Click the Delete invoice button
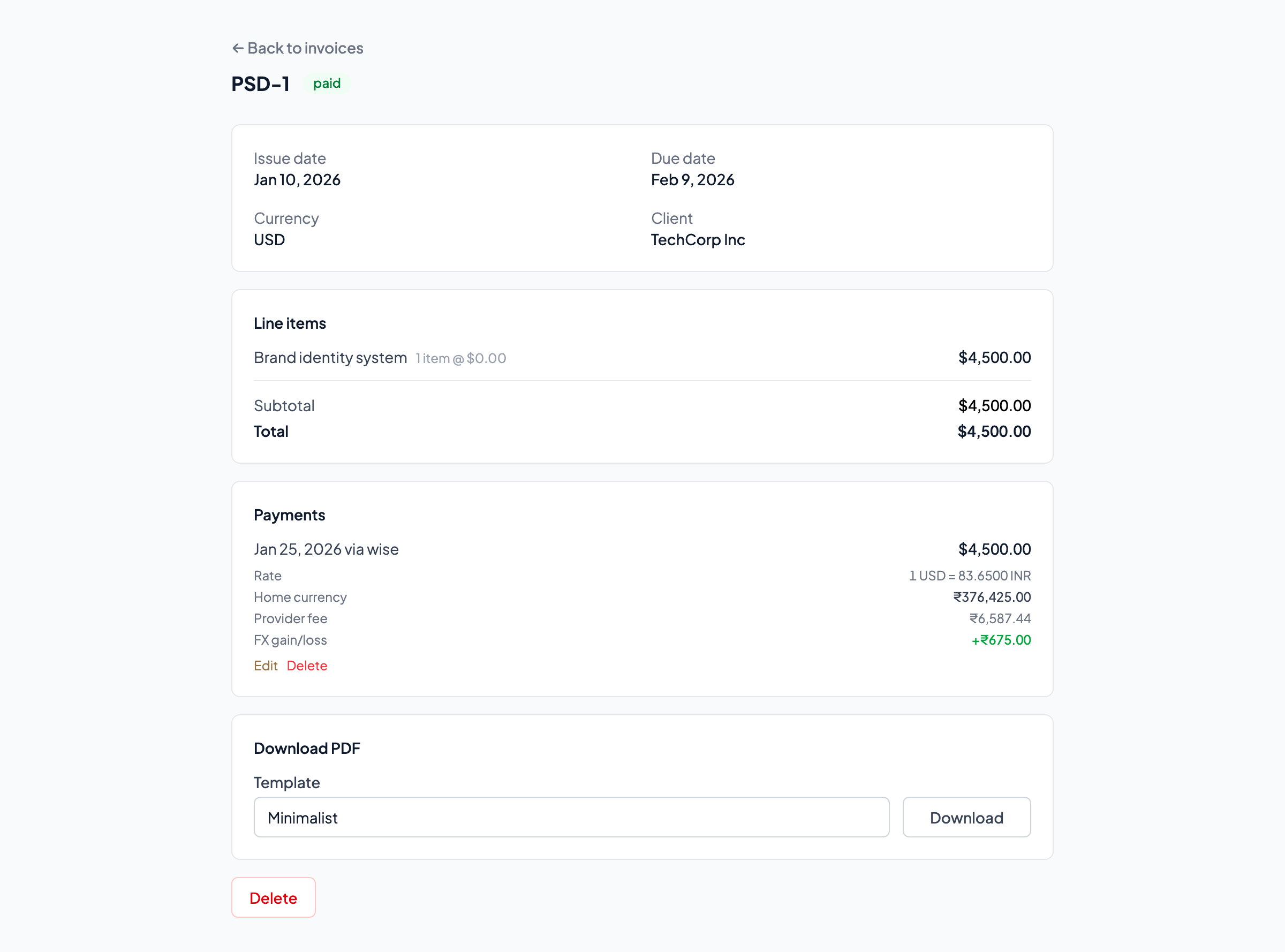 pos(273,897)
